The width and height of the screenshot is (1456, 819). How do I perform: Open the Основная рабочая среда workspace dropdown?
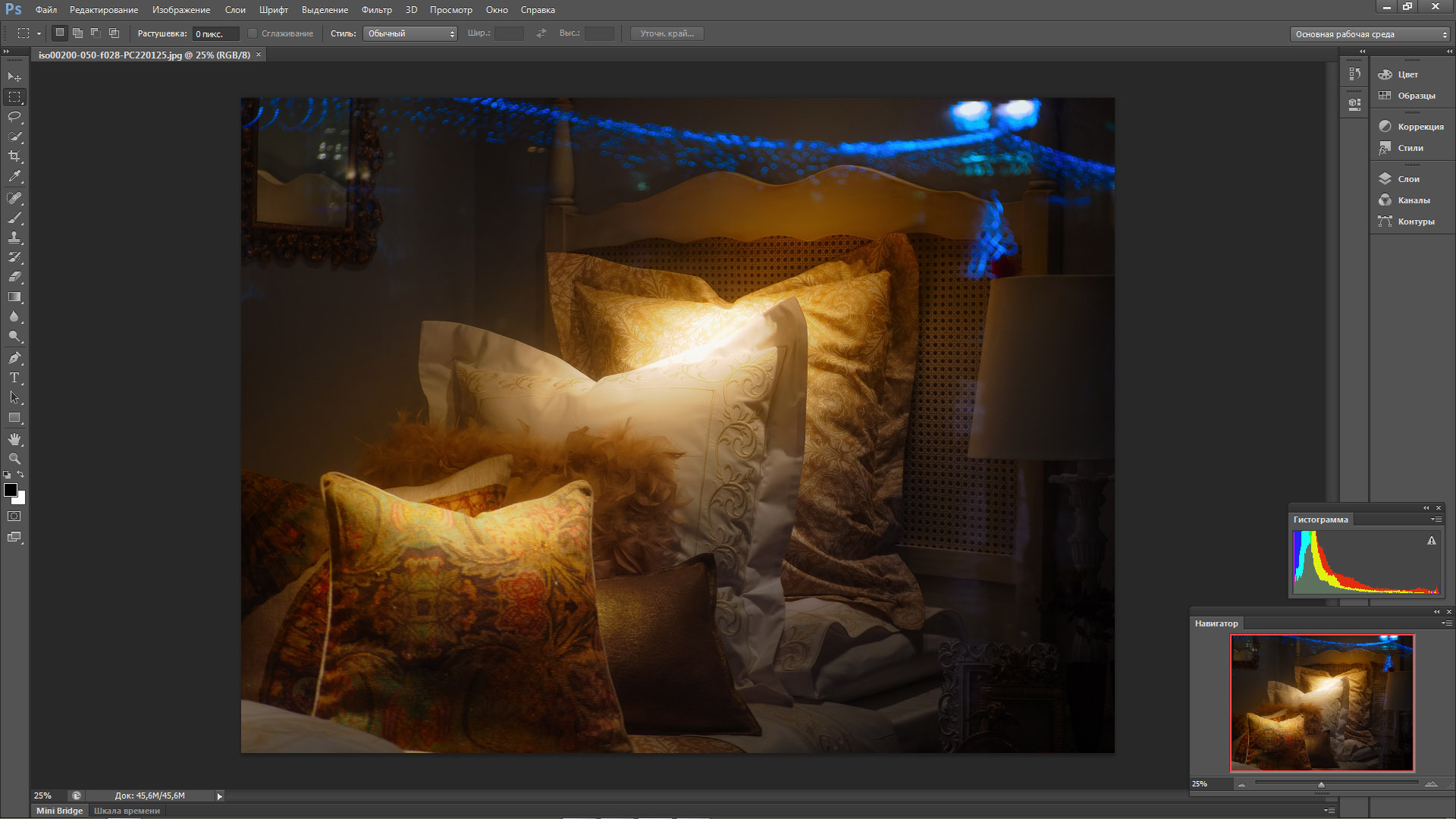click(1370, 34)
